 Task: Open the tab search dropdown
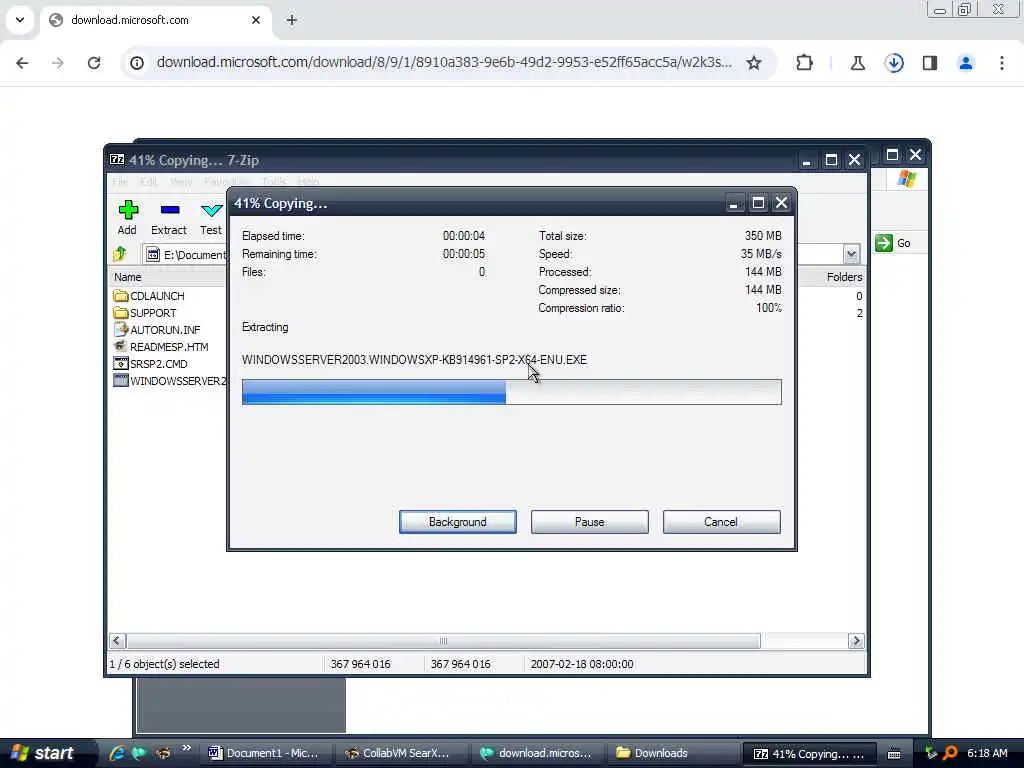click(x=20, y=20)
